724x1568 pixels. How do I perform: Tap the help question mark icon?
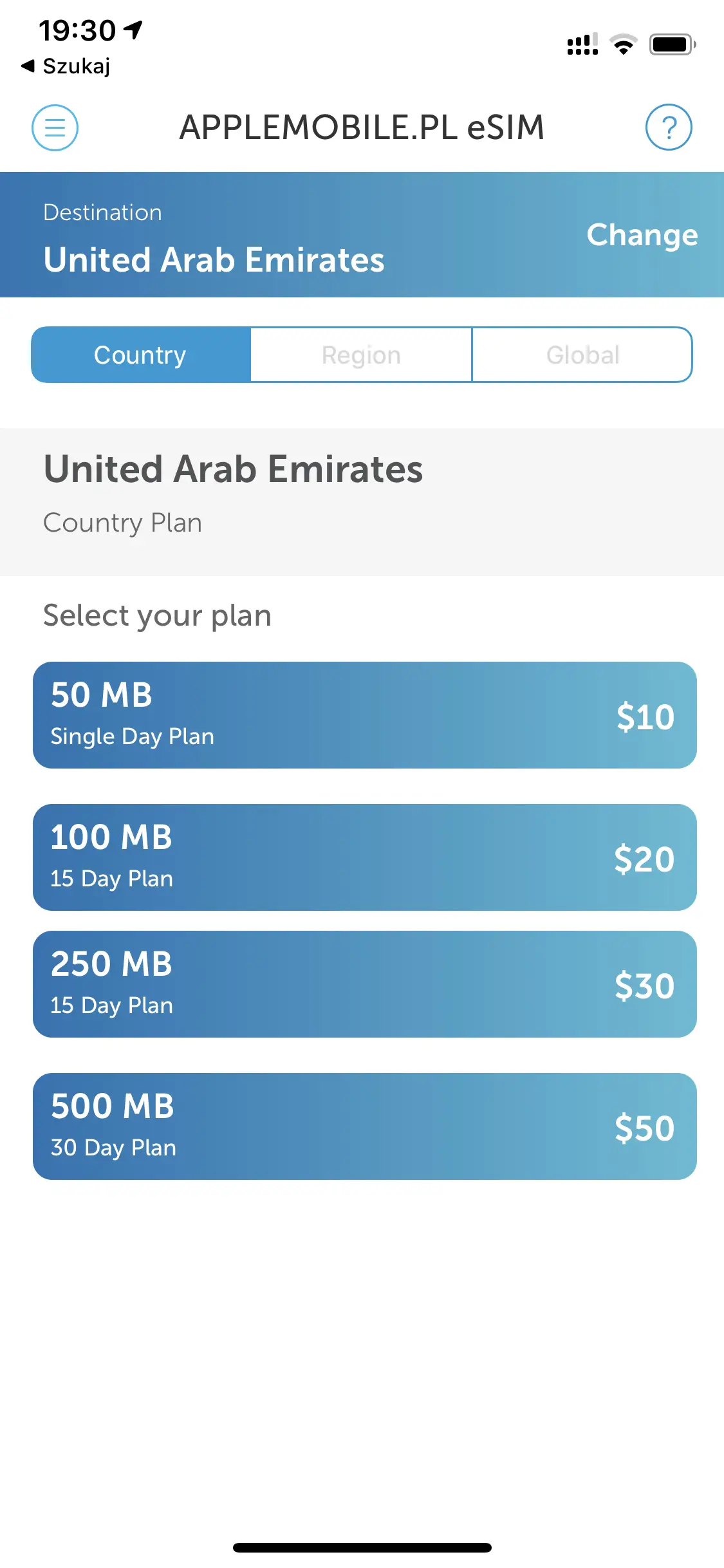[x=669, y=127]
